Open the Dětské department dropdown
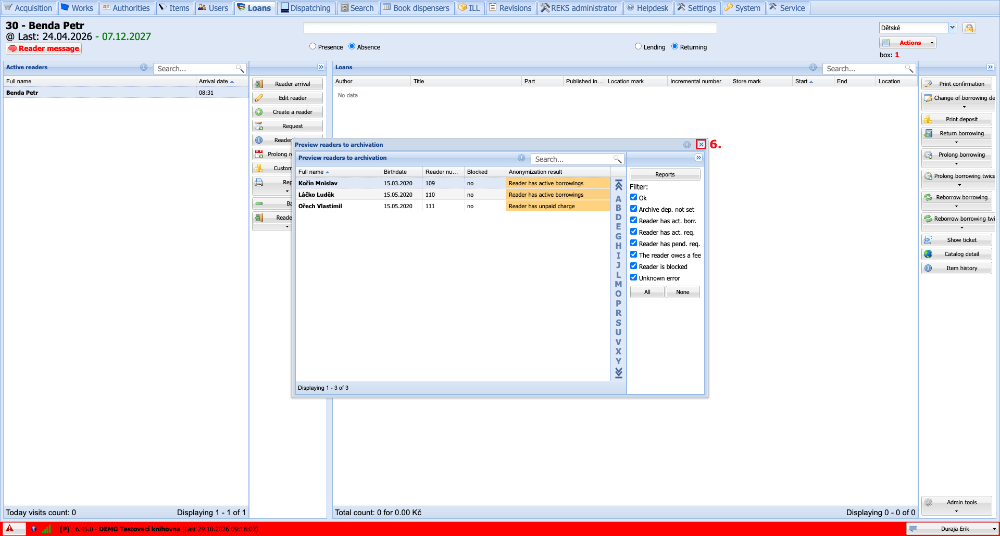 (953, 27)
